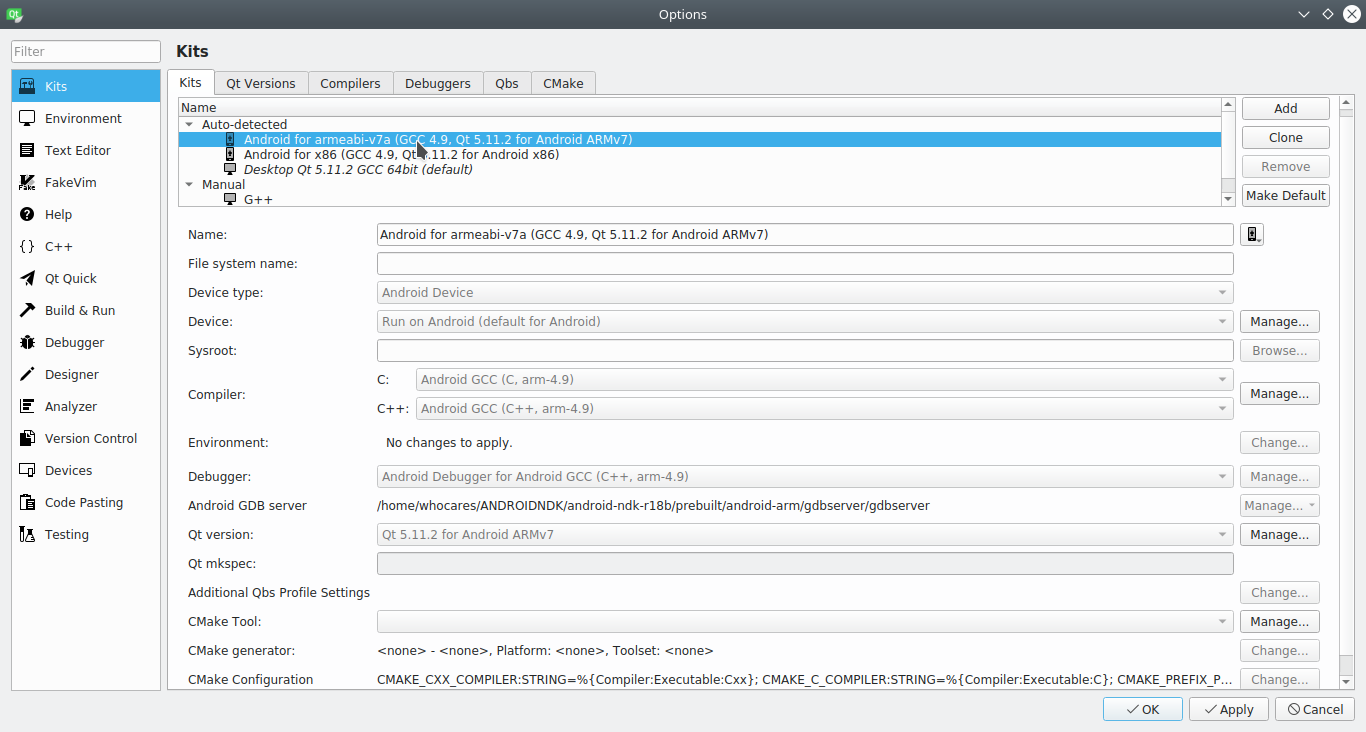Open the Device type dropdown
This screenshot has width=1366, height=732.
[805, 293]
